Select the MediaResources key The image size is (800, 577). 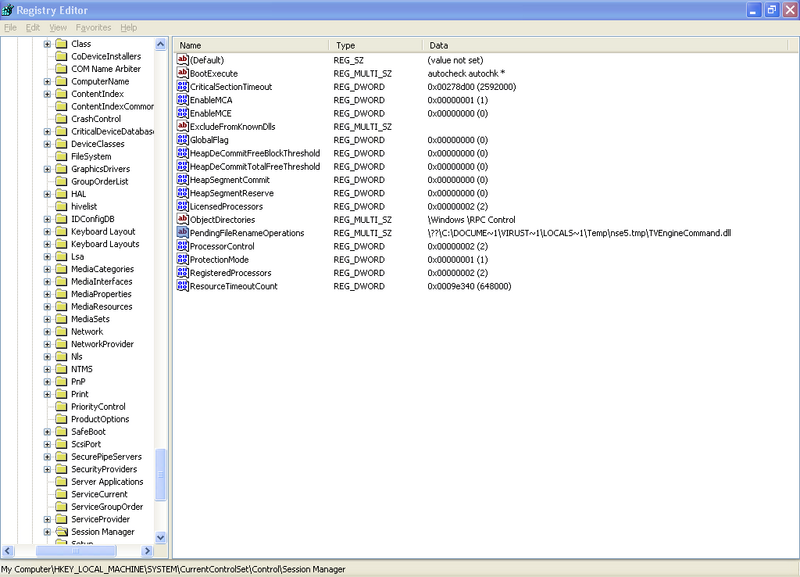pos(102,306)
